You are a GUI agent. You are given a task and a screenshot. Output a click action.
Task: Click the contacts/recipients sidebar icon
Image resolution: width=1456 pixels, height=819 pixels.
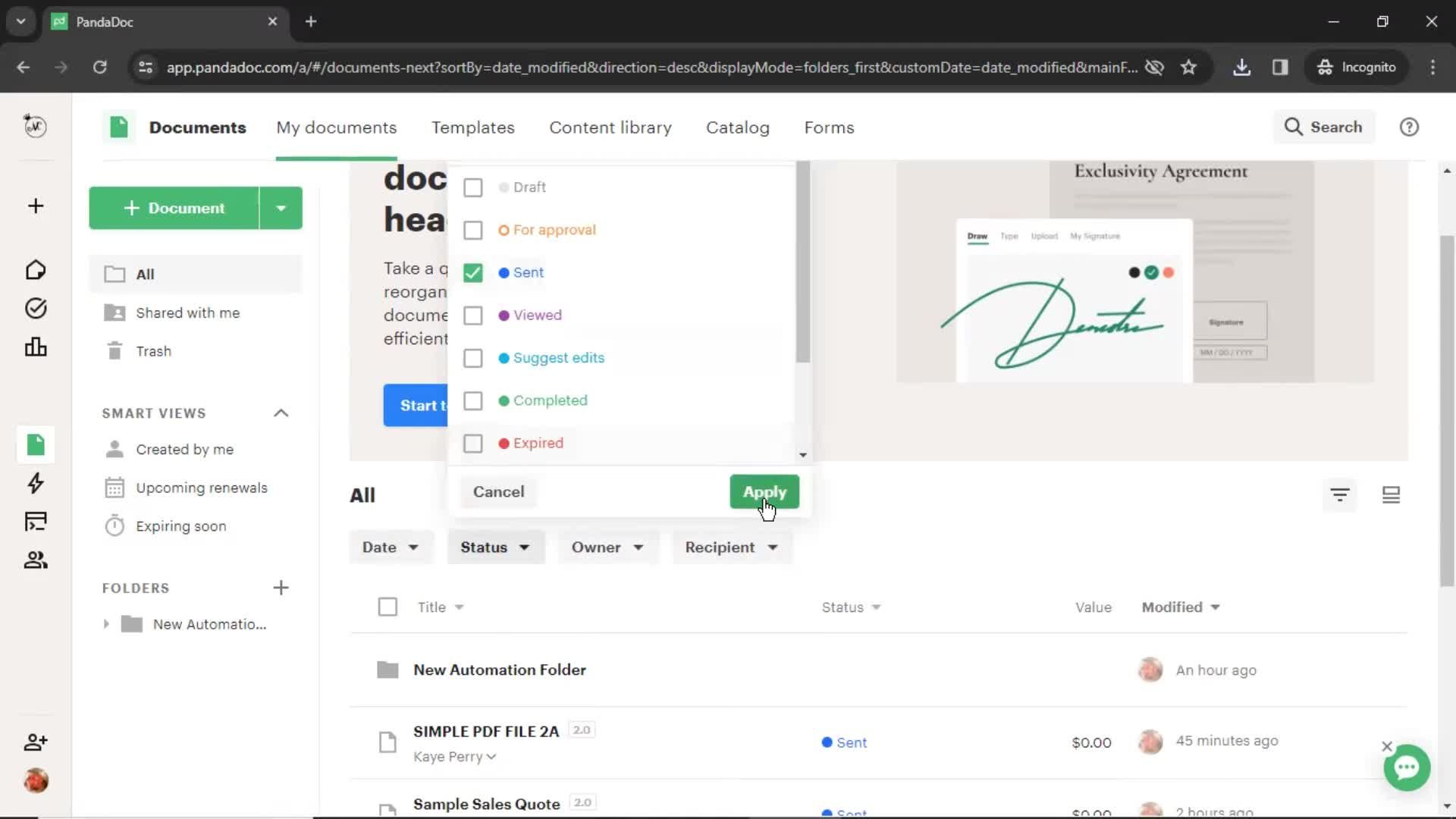[35, 560]
